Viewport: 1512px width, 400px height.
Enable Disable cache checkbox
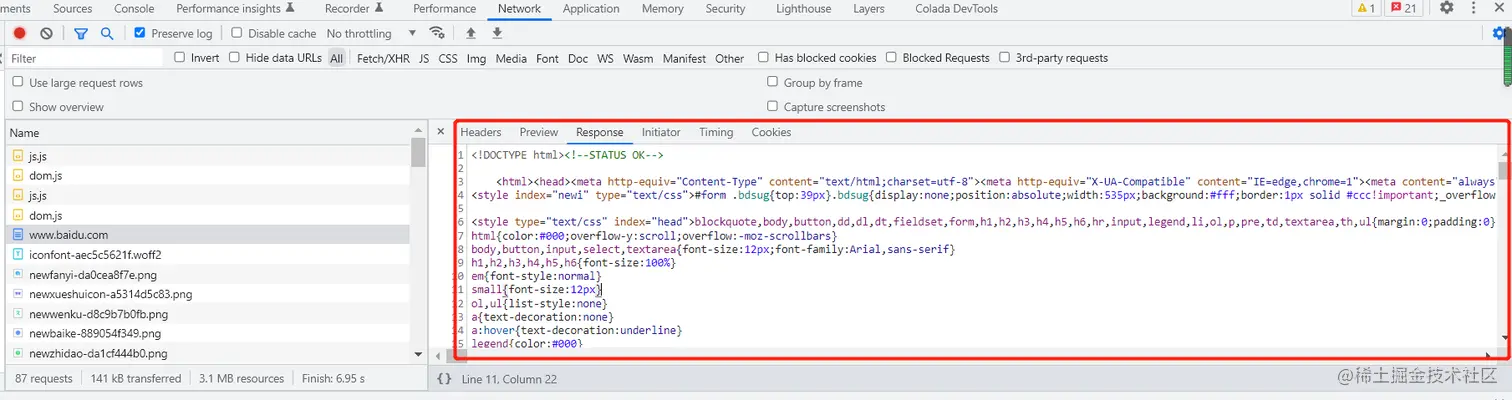pyautogui.click(x=237, y=33)
